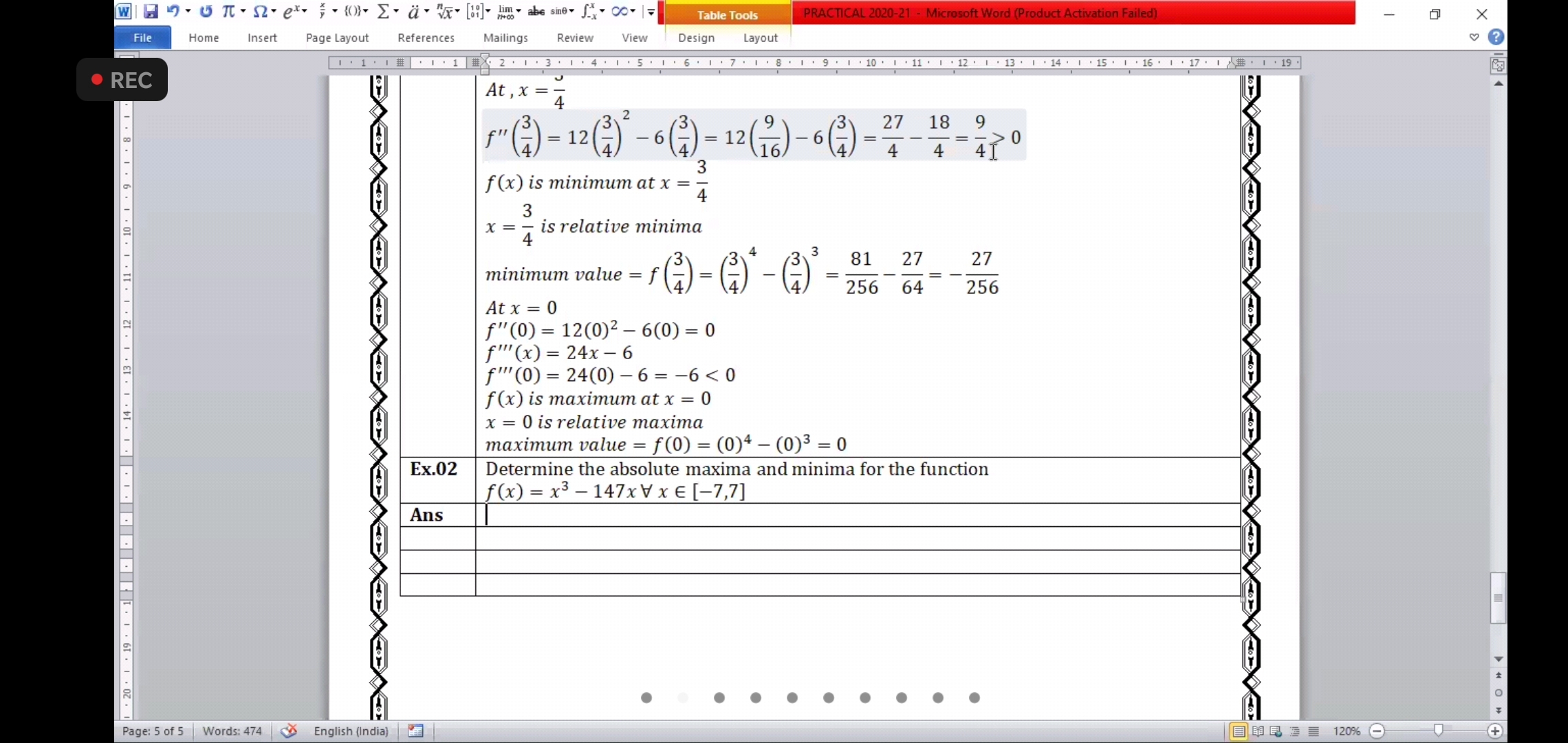Switch to the Table Tools Design tab
The image size is (1568, 743).
click(696, 38)
